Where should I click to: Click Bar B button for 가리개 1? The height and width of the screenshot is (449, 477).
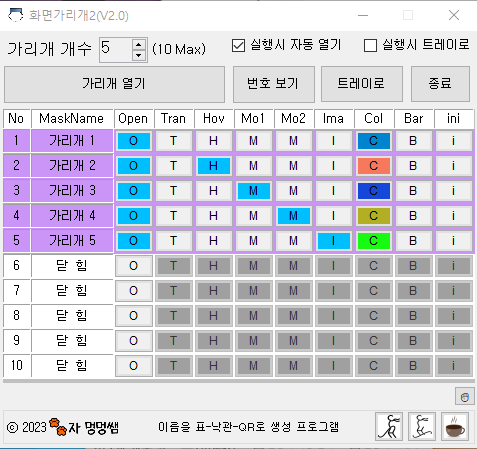point(413,141)
